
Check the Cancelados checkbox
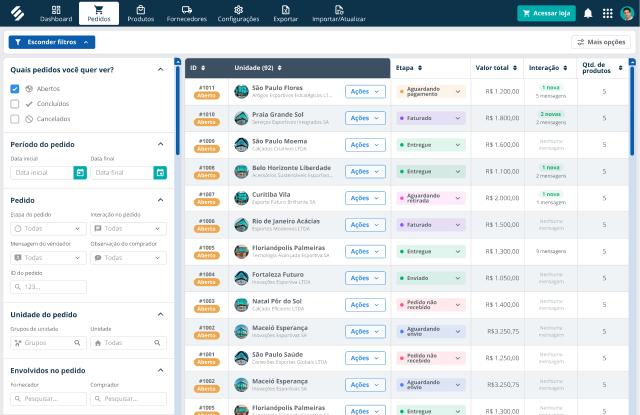pos(15,119)
